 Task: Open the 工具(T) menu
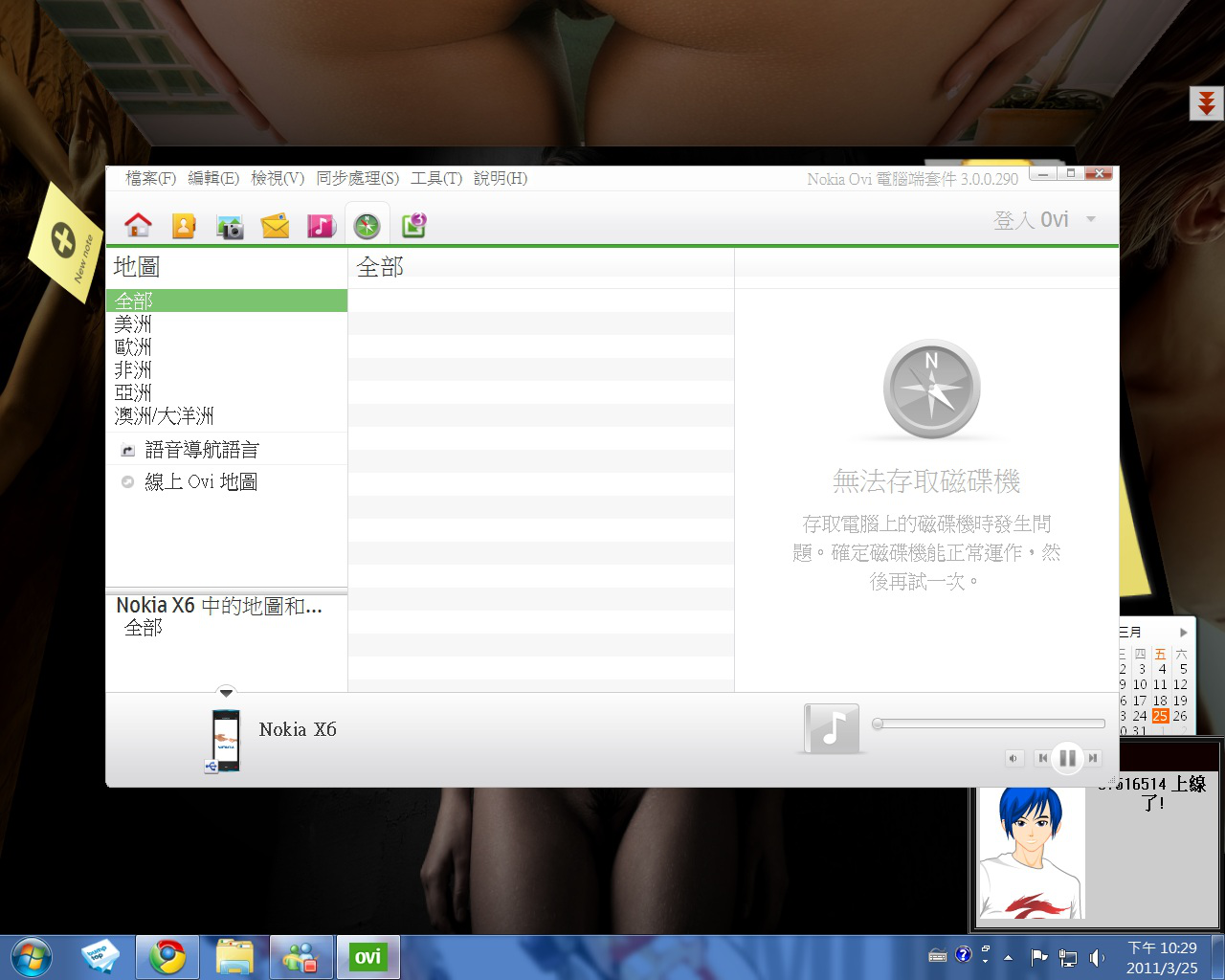[x=436, y=178]
